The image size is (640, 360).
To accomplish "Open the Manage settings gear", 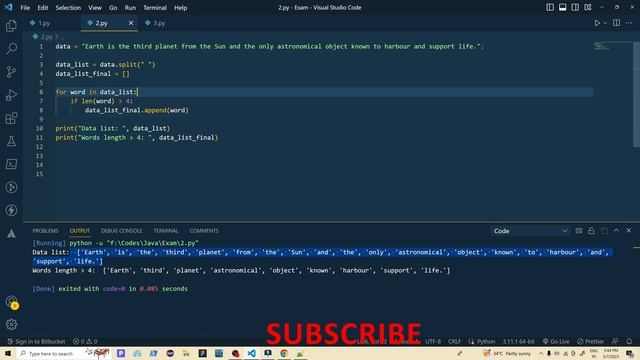I will pyautogui.click(x=11, y=324).
